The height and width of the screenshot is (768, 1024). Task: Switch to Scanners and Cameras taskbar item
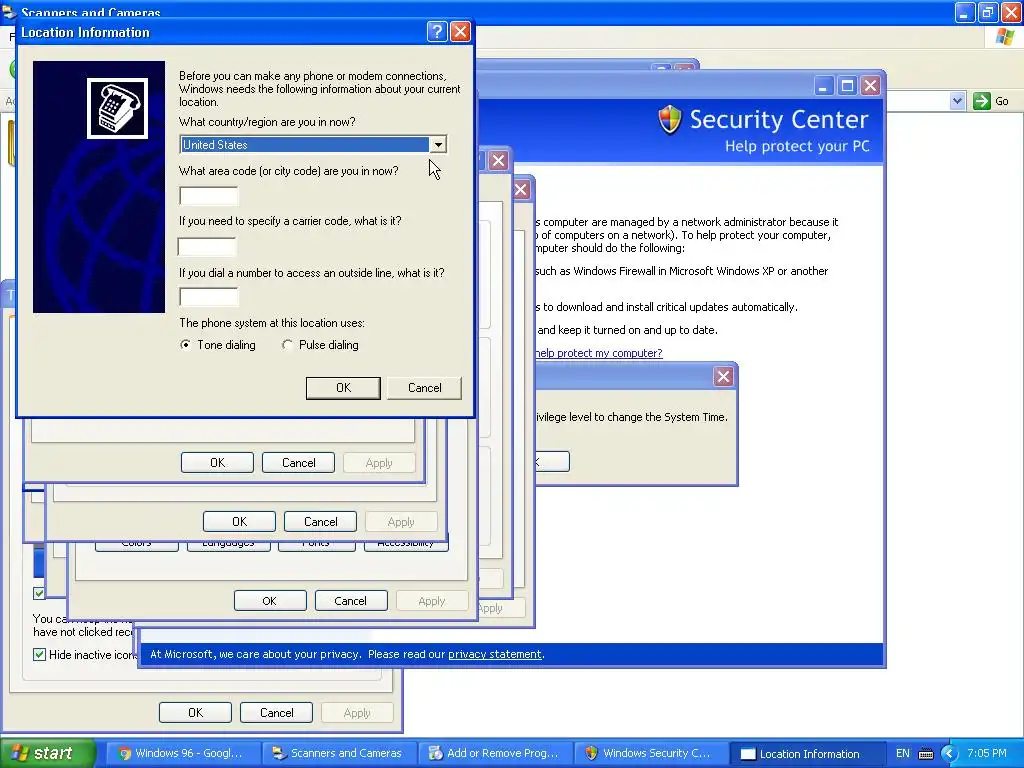338,753
